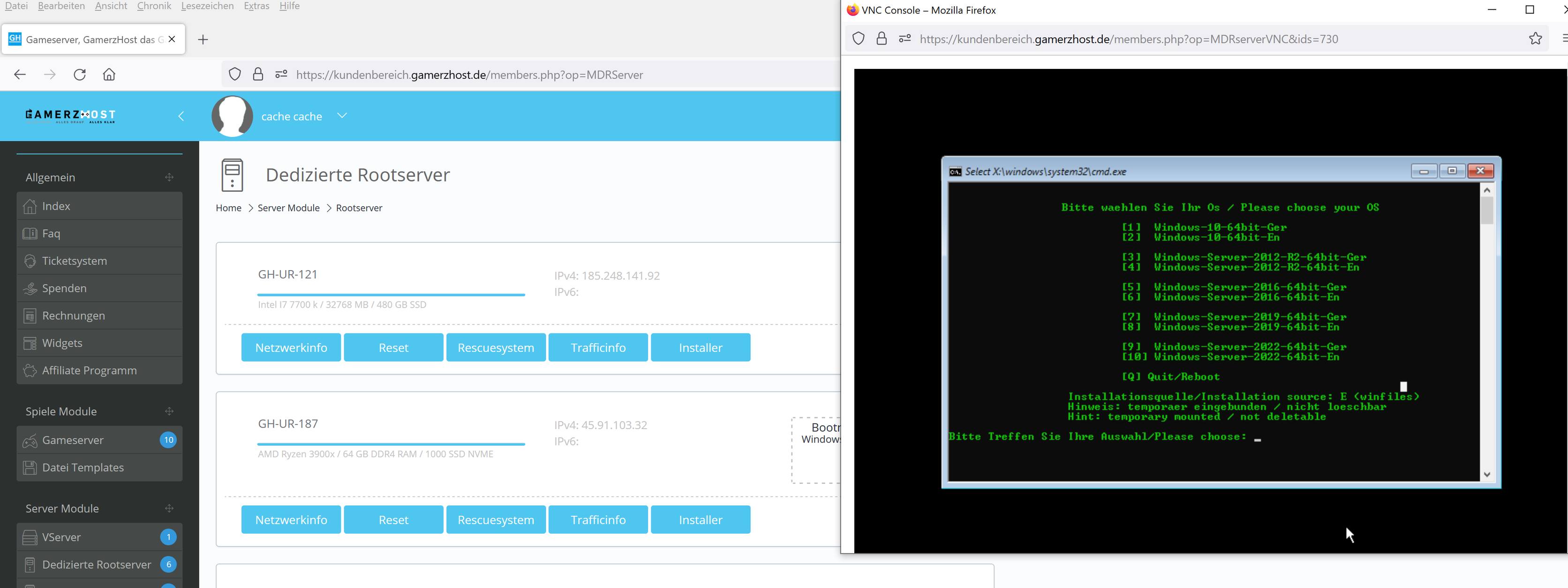Click the user avatar picture
The height and width of the screenshot is (588, 1568).
(233, 116)
